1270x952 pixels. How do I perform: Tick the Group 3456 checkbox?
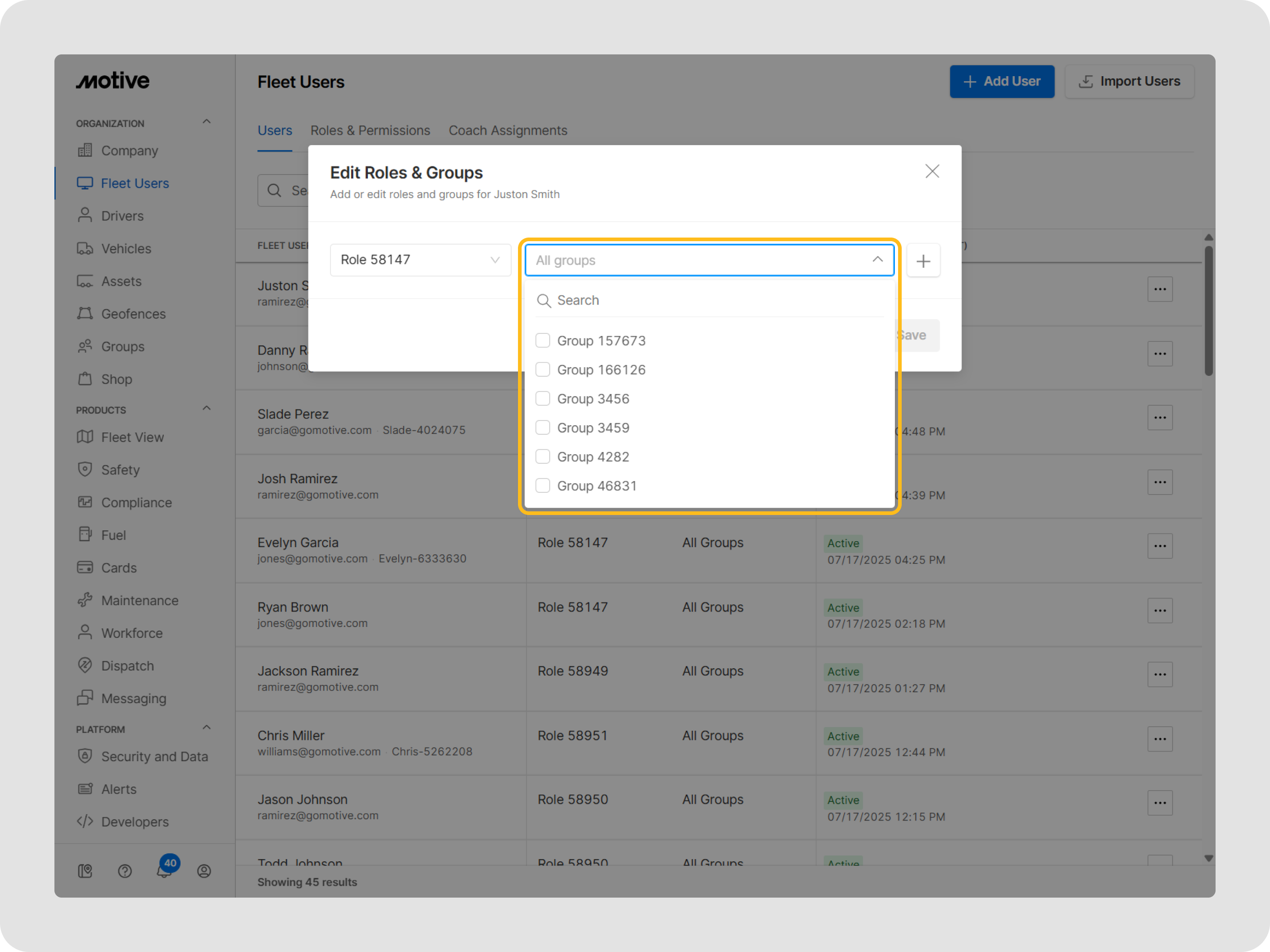542,398
